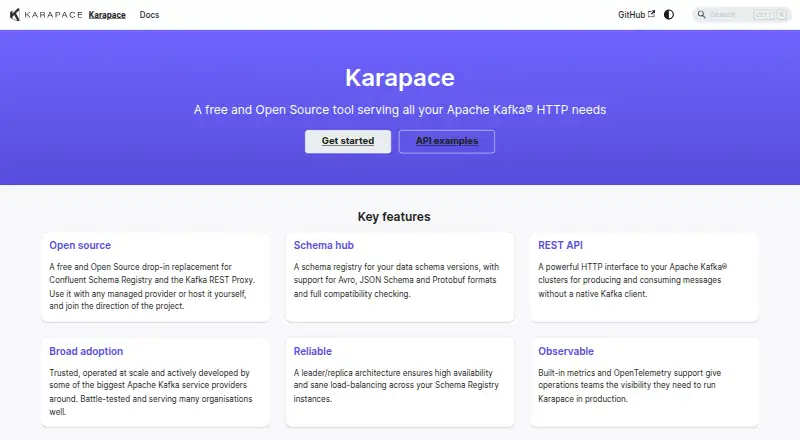
Task: Open the Karapace nav link
Action: (x=107, y=15)
